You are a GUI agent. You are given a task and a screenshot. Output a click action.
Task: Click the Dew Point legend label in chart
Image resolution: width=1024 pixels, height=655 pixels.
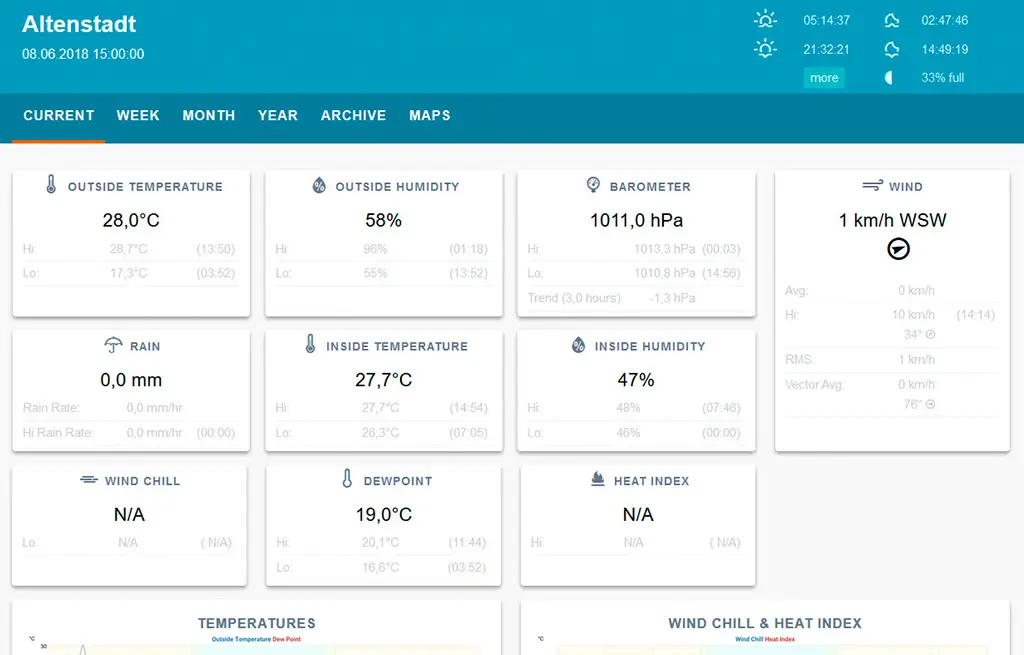coord(287,639)
